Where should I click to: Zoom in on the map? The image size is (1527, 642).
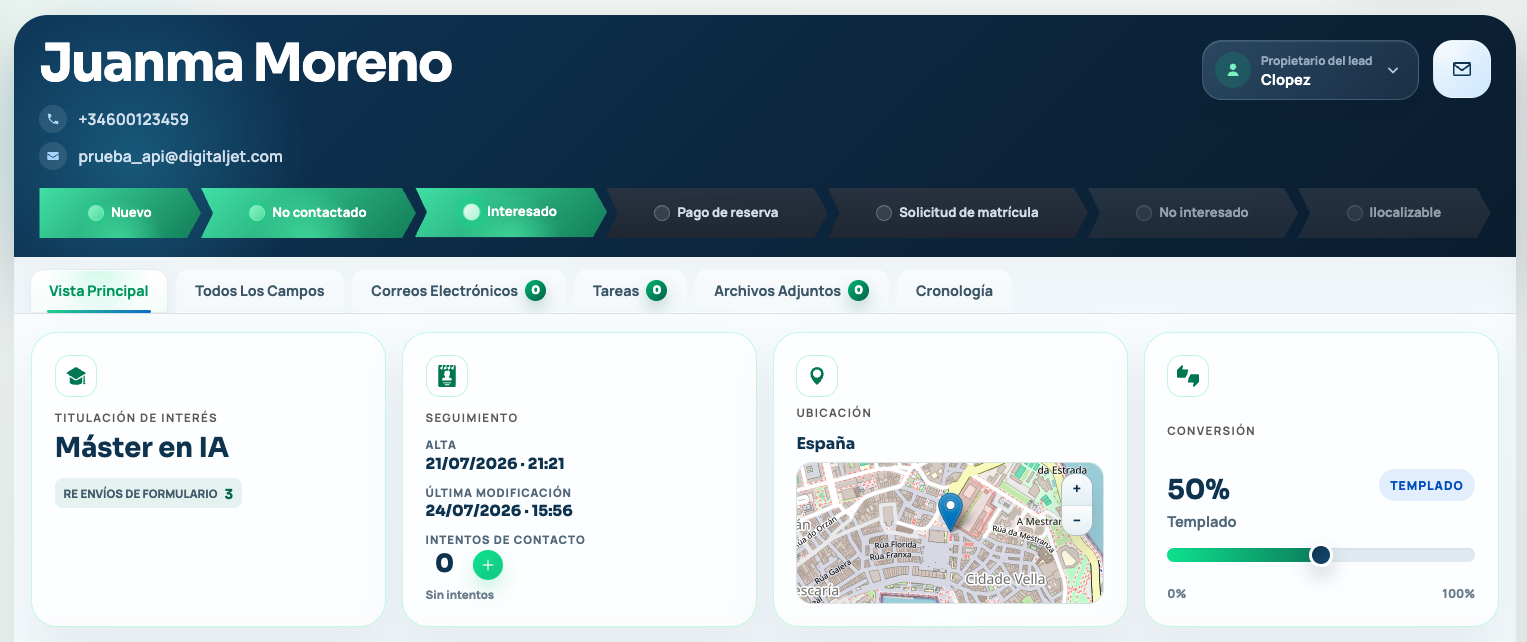1076,490
